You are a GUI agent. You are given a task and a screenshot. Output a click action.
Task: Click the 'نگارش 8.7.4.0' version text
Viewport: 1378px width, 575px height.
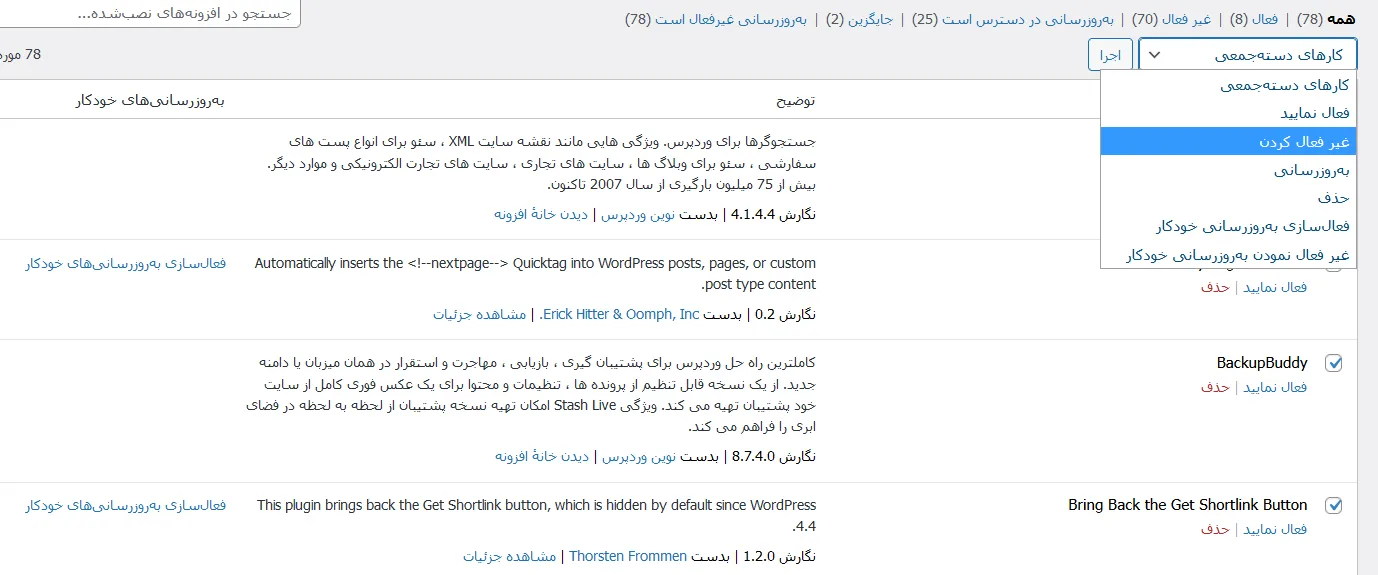tap(774, 456)
